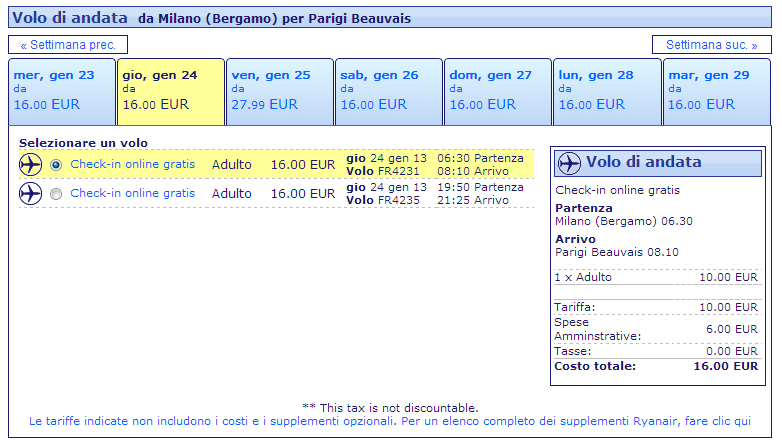Click the 06:30 Partenza departure time
Viewport: 782px width, 445px height.
pyautogui.click(x=480, y=158)
